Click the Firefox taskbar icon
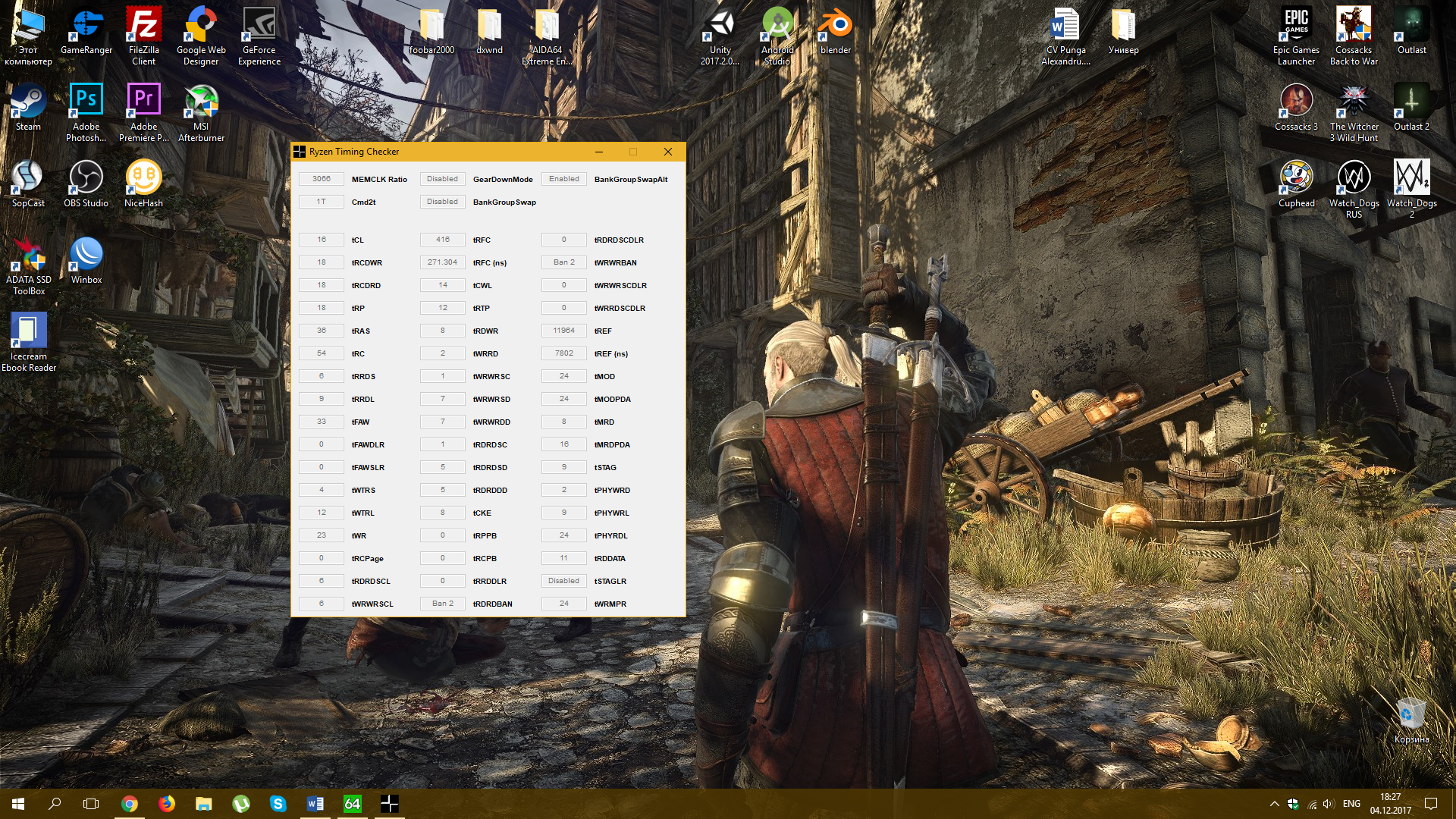 (167, 804)
